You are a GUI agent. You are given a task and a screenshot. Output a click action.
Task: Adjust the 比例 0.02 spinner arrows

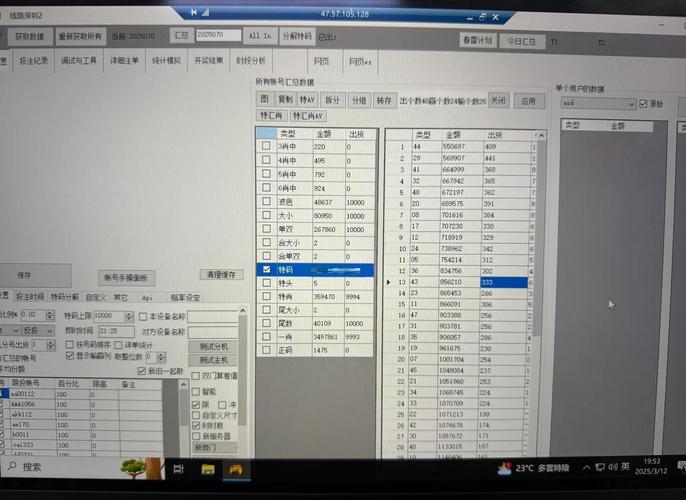(x=50, y=315)
